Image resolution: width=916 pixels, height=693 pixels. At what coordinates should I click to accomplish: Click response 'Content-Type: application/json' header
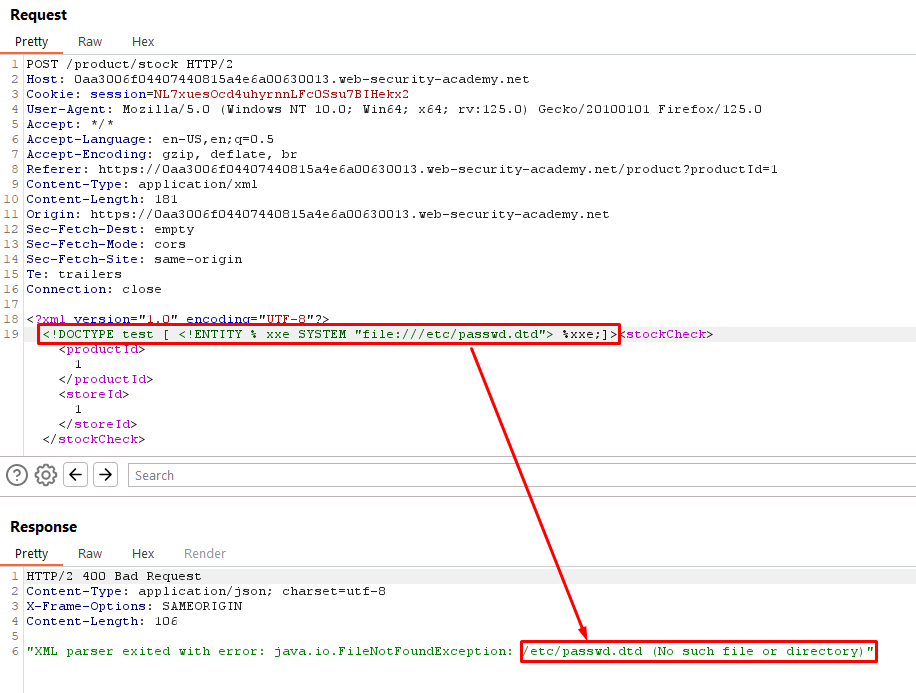point(206,591)
